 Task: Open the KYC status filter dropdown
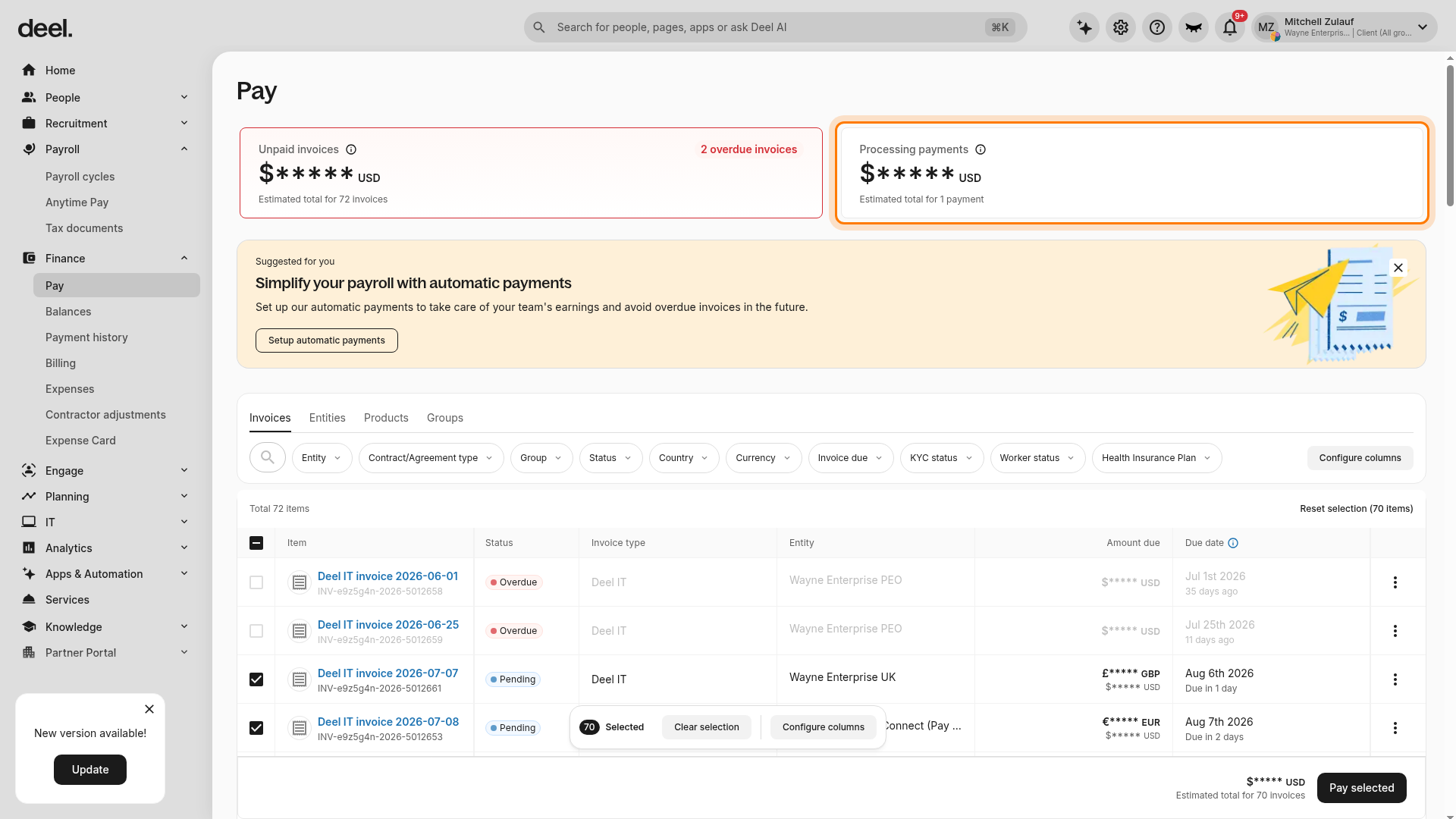tap(942, 458)
